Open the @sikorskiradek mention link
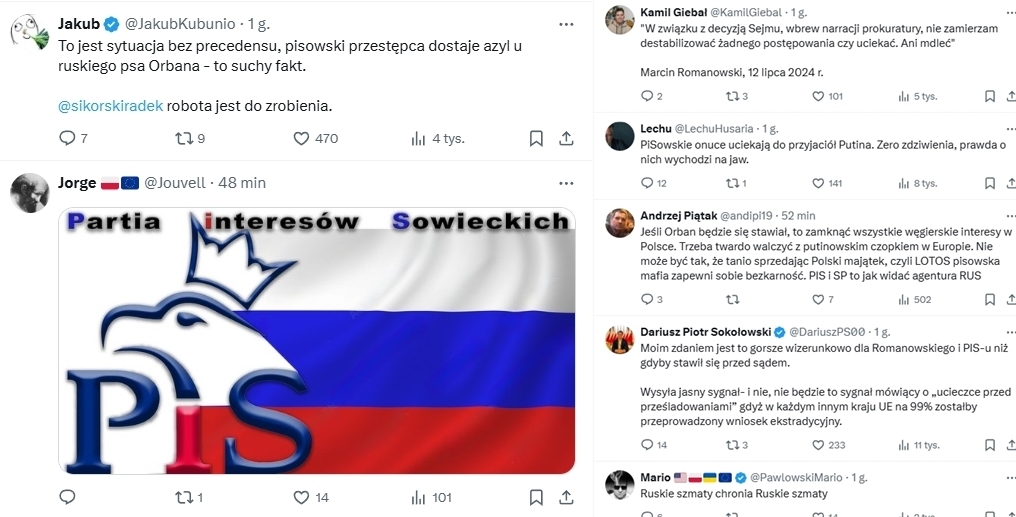 [110, 106]
